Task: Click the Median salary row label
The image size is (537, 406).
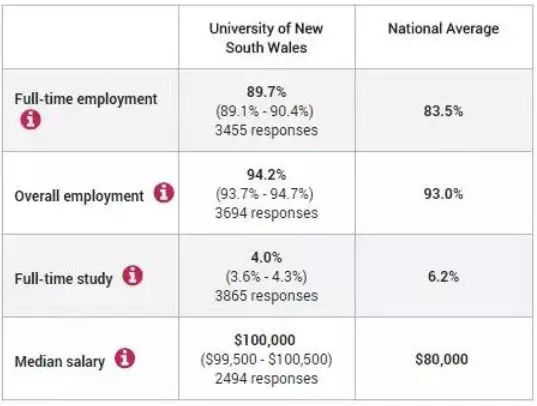Action: coord(60,362)
